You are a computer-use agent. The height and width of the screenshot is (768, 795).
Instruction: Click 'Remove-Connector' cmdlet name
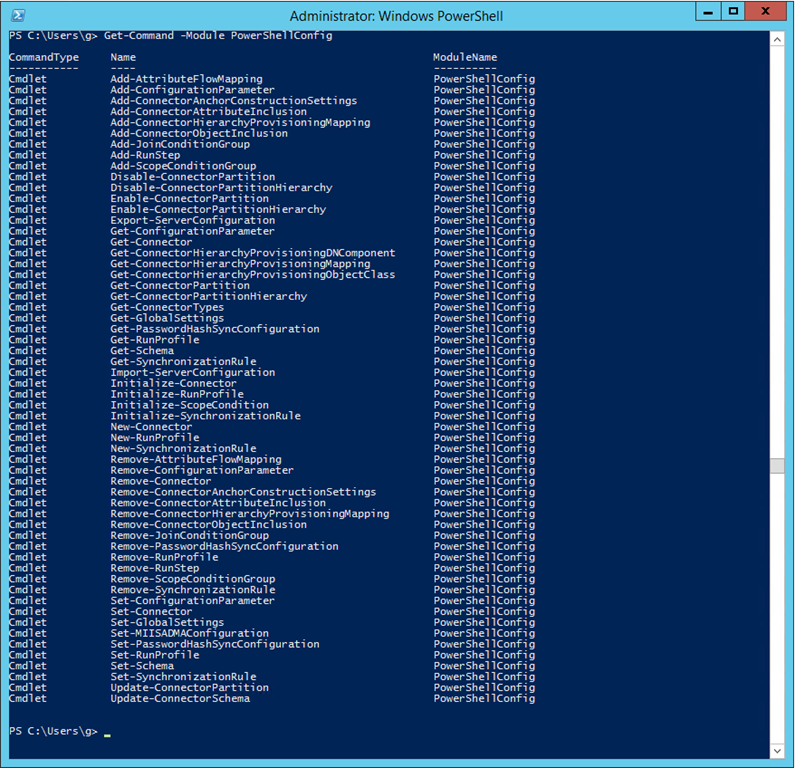(x=161, y=482)
